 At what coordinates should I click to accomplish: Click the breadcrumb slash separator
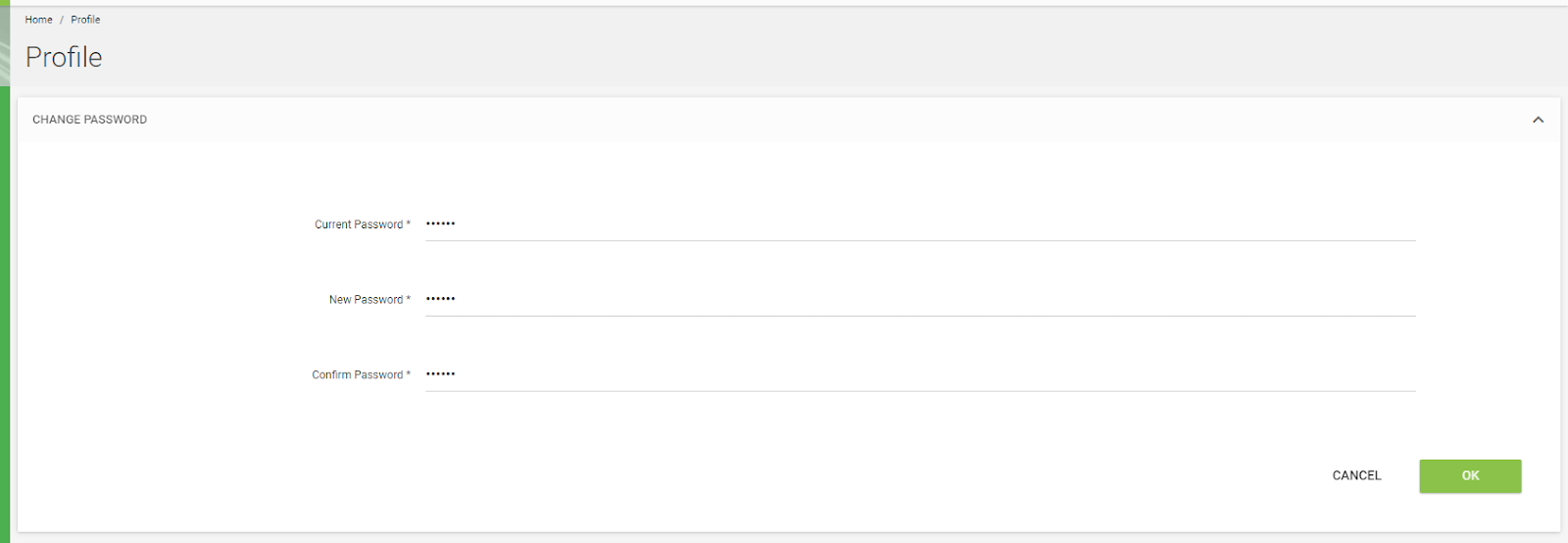coord(62,20)
